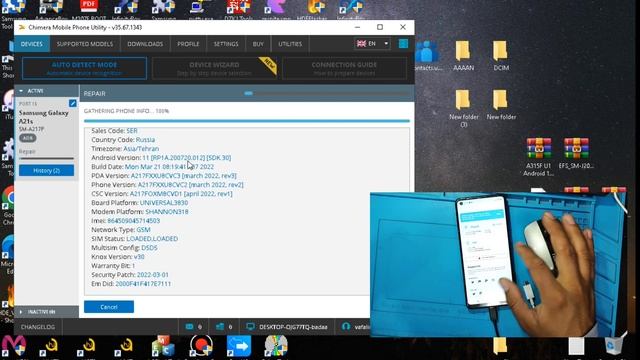Click the Board Platform UNIVERSAL3830 value

[164, 203]
